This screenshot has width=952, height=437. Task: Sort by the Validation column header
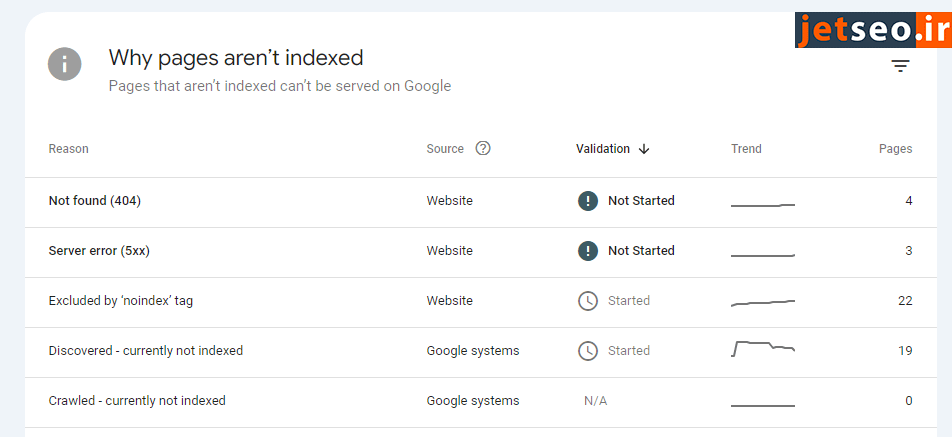tap(603, 149)
